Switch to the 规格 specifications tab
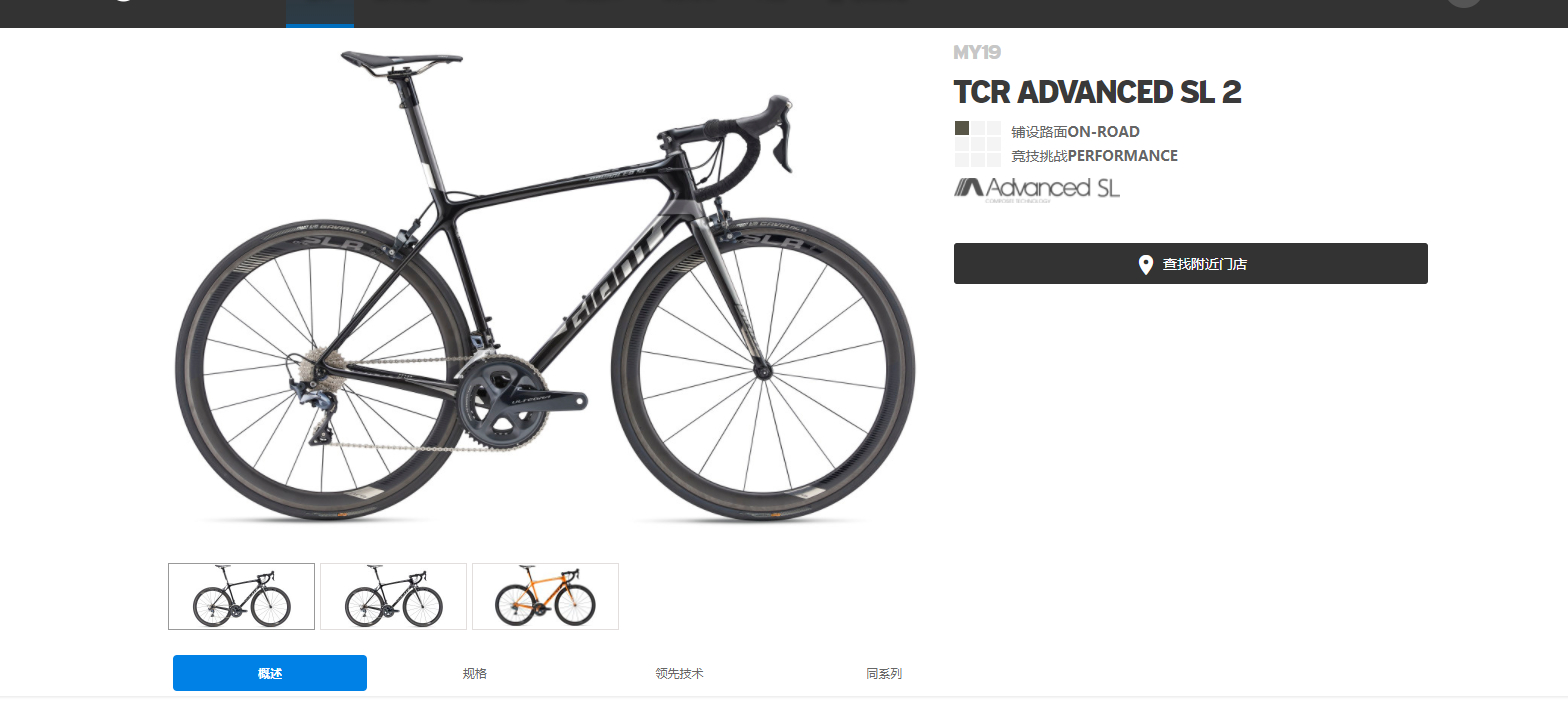The image size is (1568, 705). point(475,674)
